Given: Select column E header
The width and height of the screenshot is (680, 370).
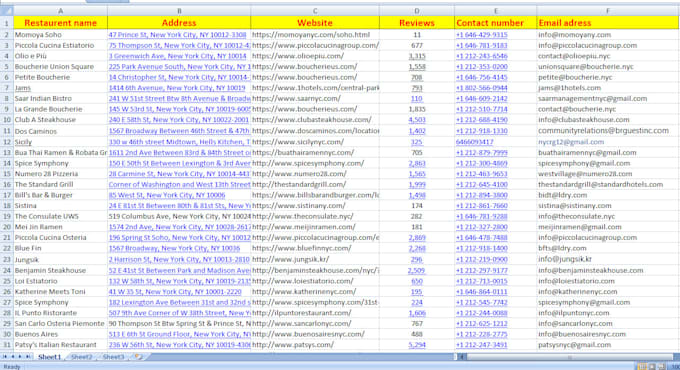Looking at the screenshot, I should click(x=495, y=11).
